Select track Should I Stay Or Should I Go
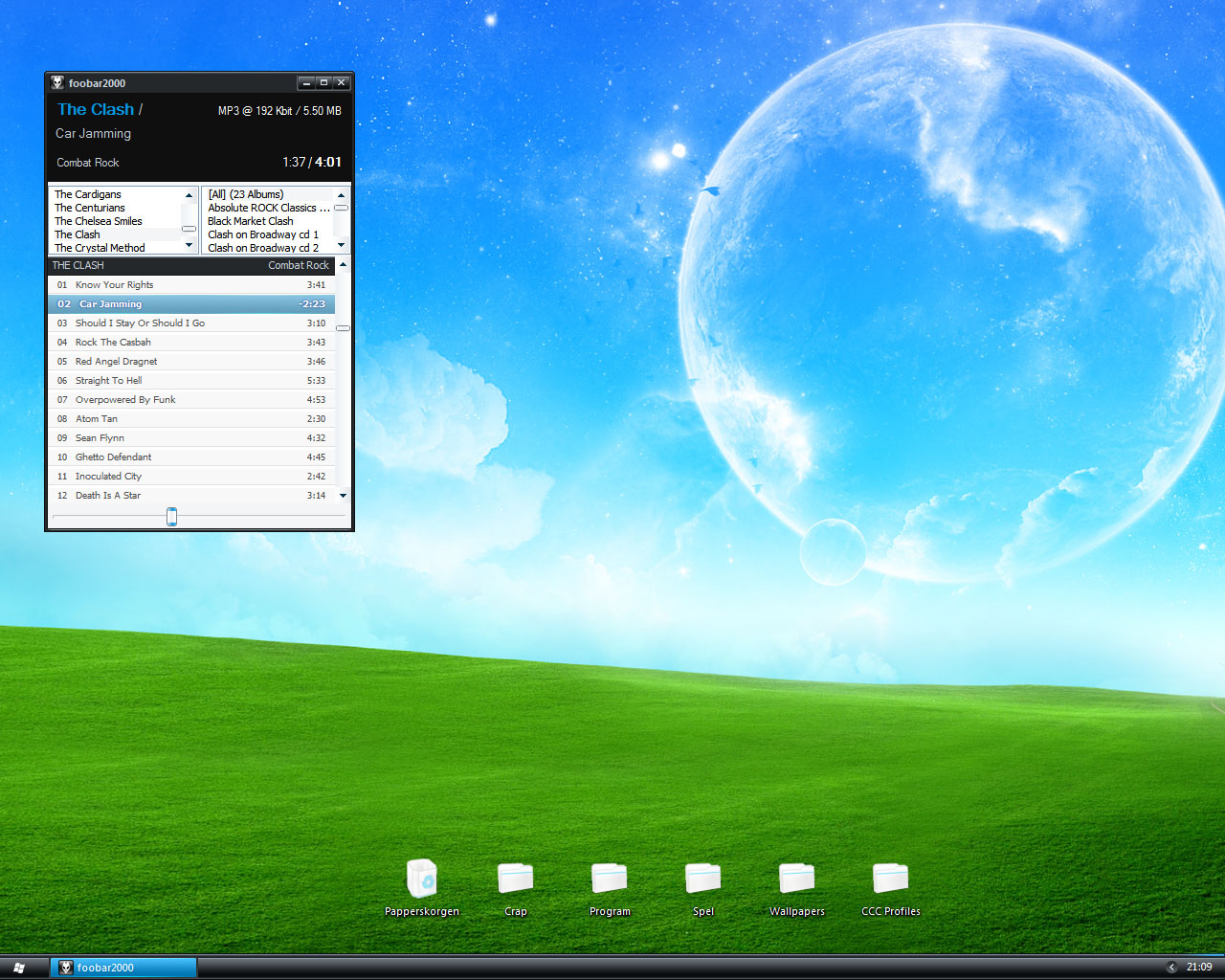 click(140, 323)
